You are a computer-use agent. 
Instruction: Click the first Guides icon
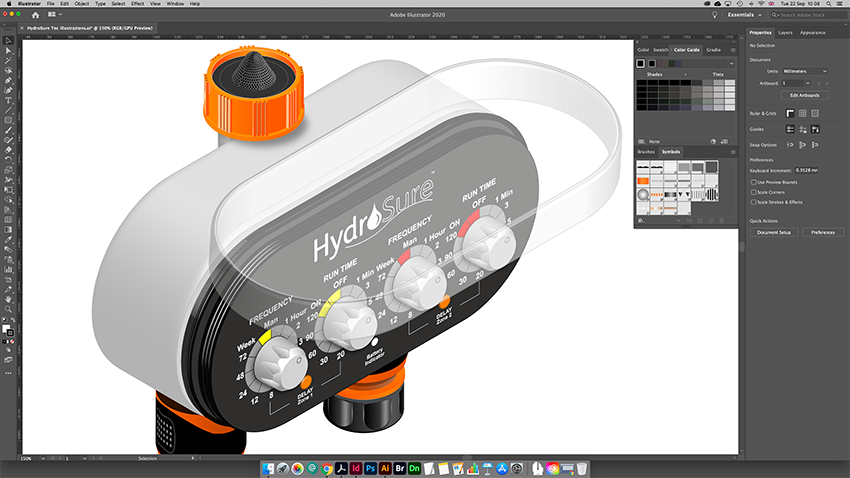coord(790,129)
